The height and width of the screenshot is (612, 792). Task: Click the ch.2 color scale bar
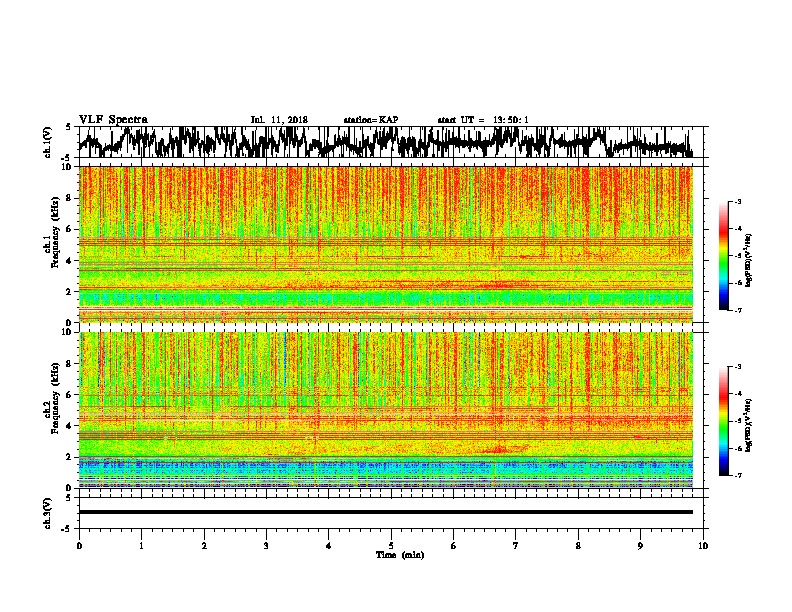tap(723, 421)
